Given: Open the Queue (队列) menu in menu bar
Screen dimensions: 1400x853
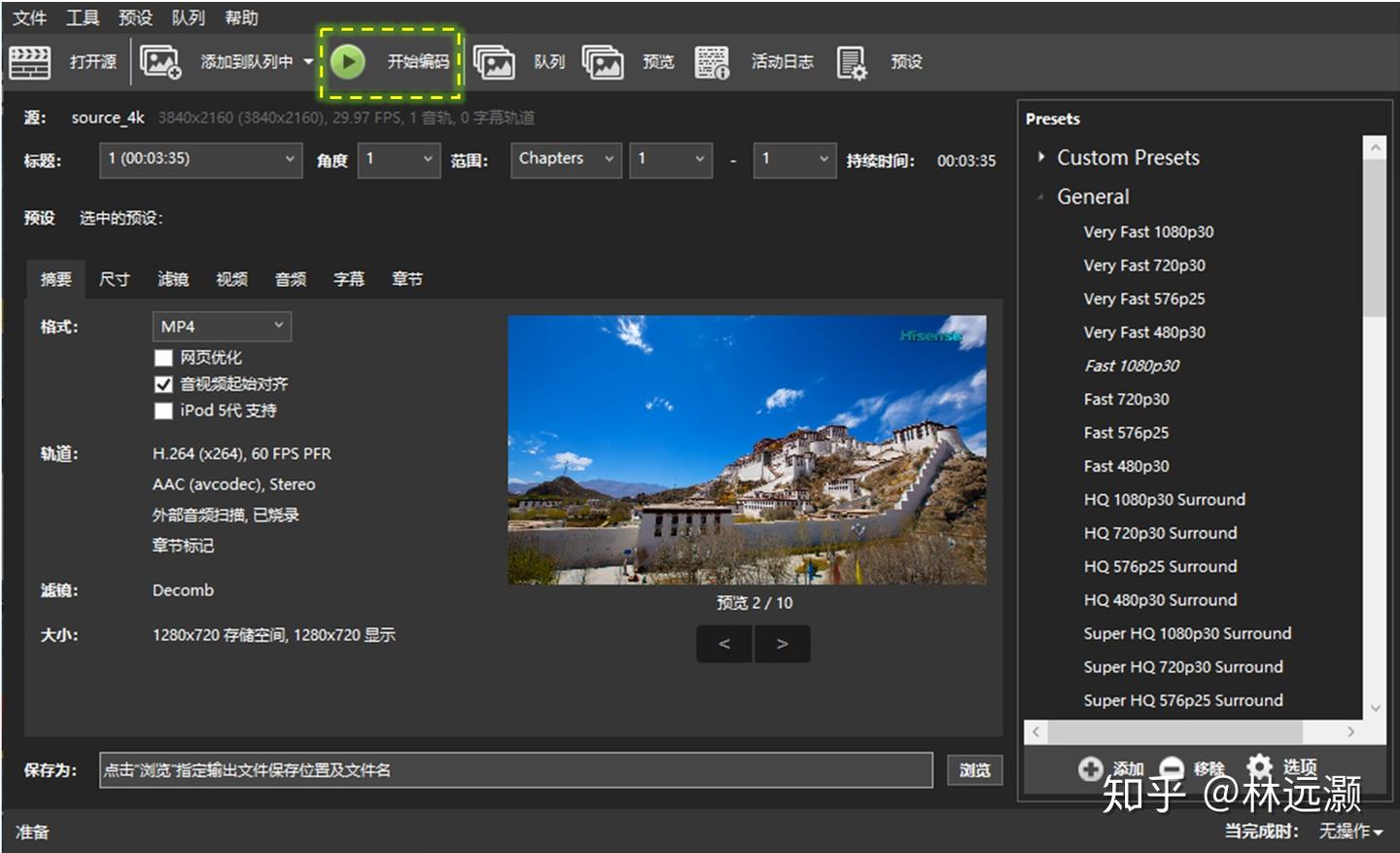Looking at the screenshot, I should point(189,18).
